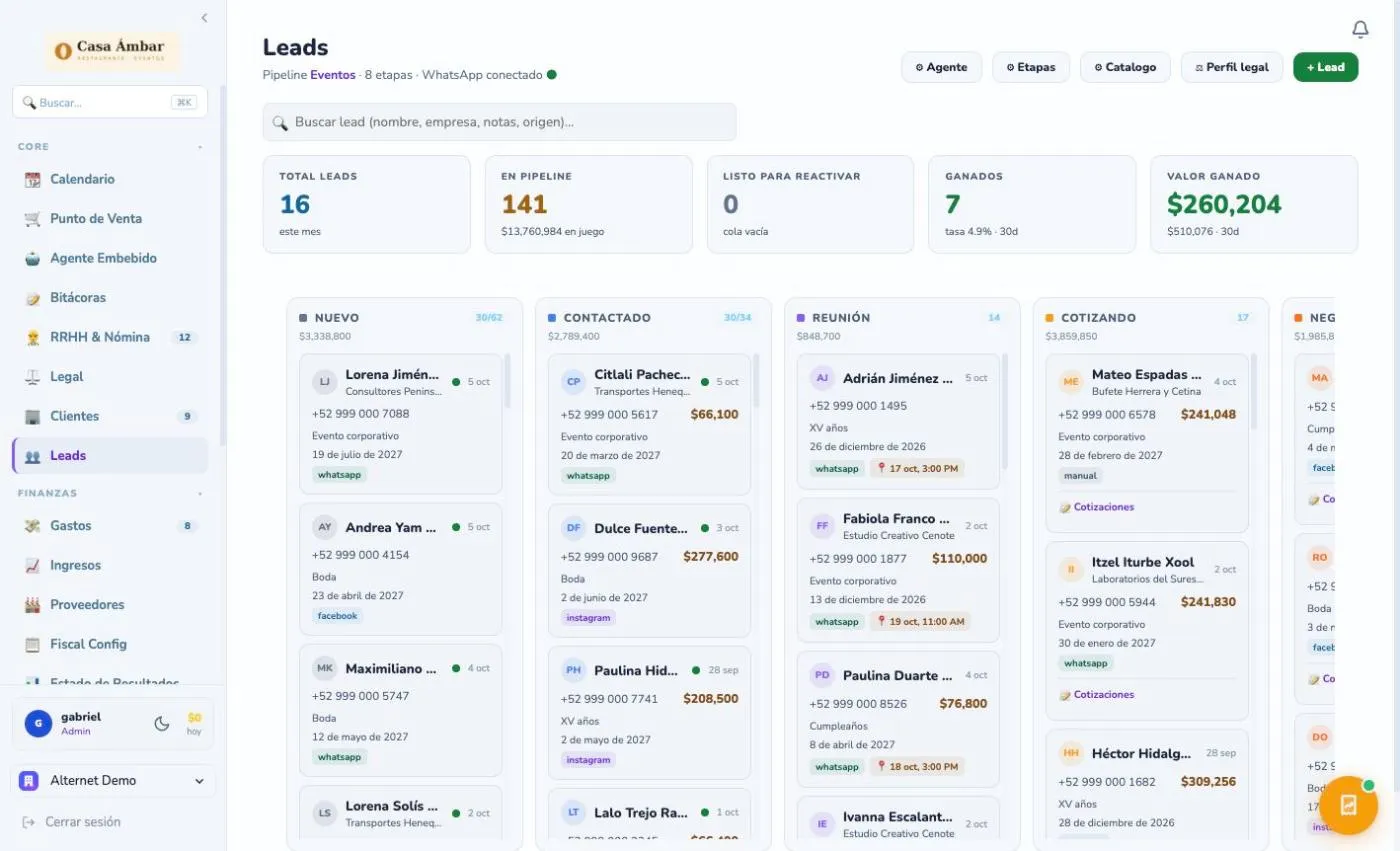
Task: Click Cerrar sesión
Action: (x=71, y=822)
